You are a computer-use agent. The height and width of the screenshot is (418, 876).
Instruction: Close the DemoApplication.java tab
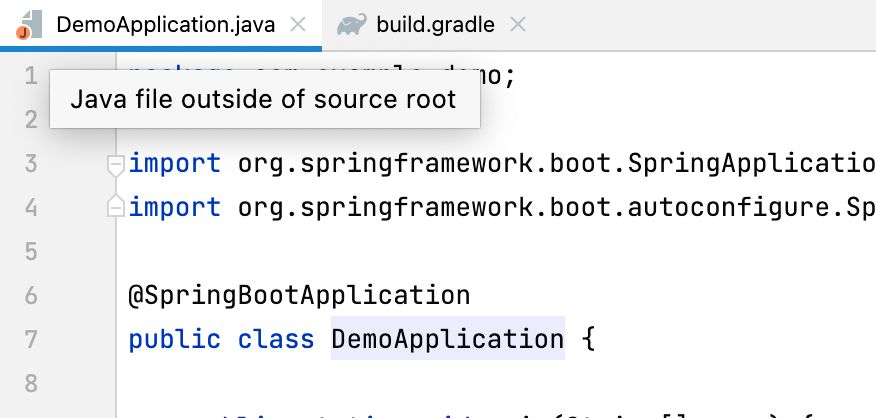[x=299, y=25]
